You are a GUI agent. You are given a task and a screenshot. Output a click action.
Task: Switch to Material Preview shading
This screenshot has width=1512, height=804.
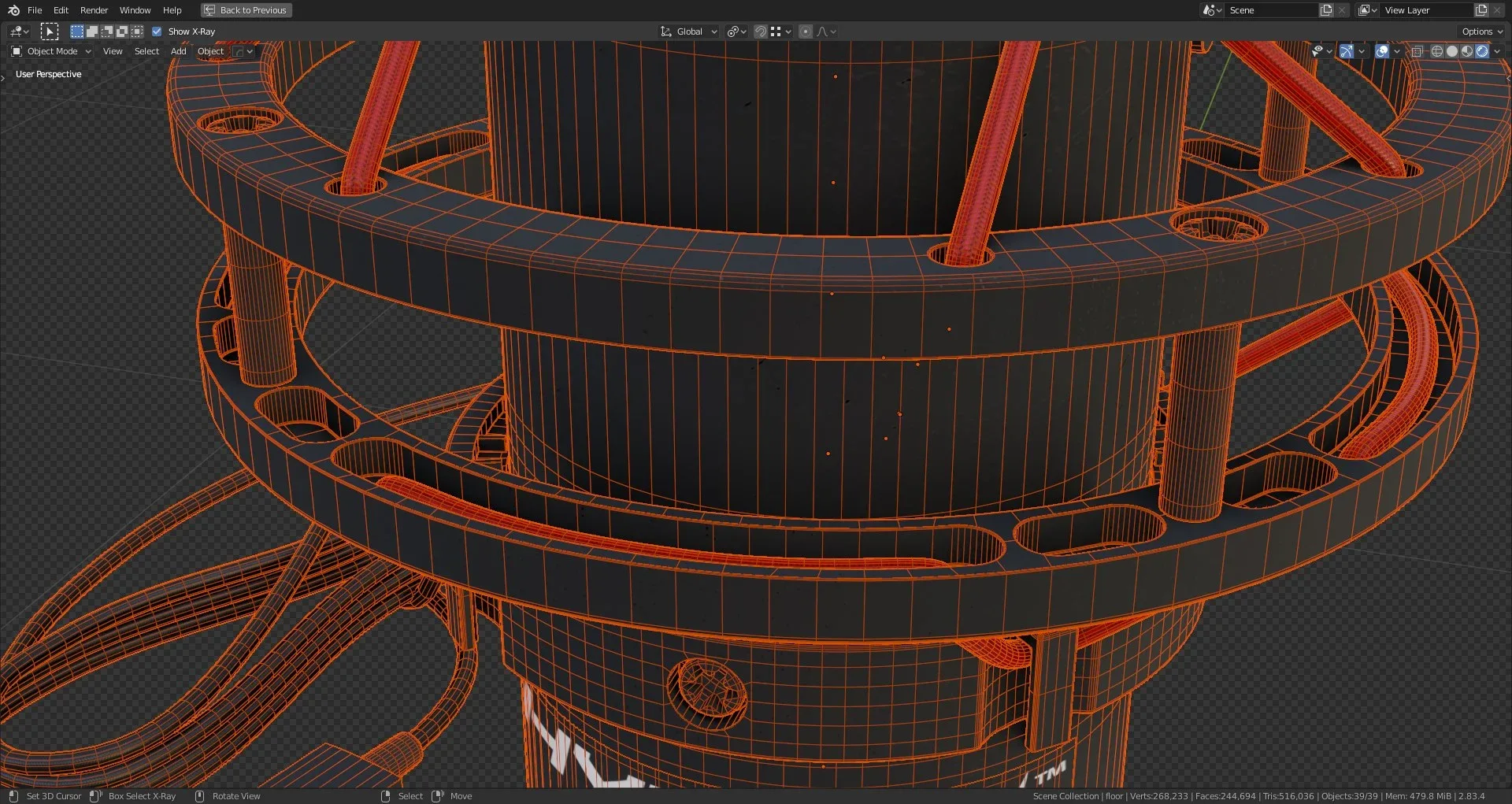1466,51
